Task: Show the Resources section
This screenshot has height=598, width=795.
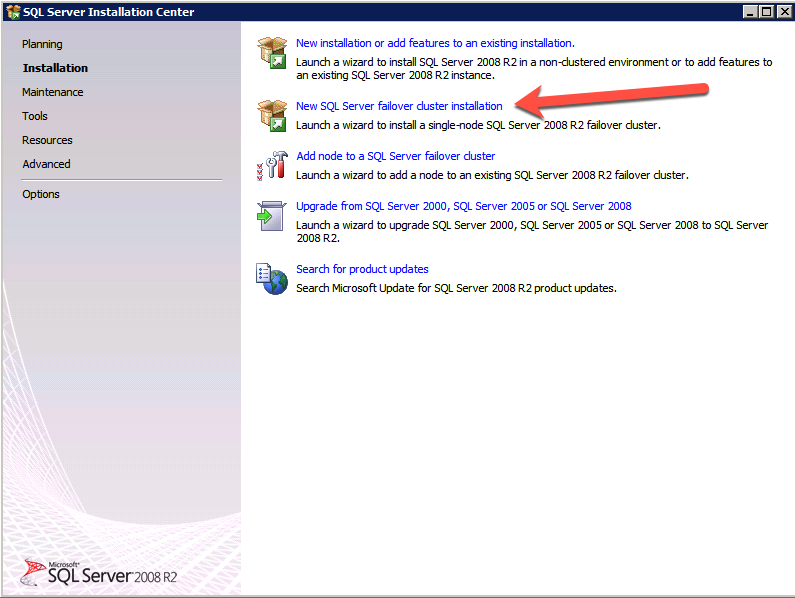Action: (47, 140)
